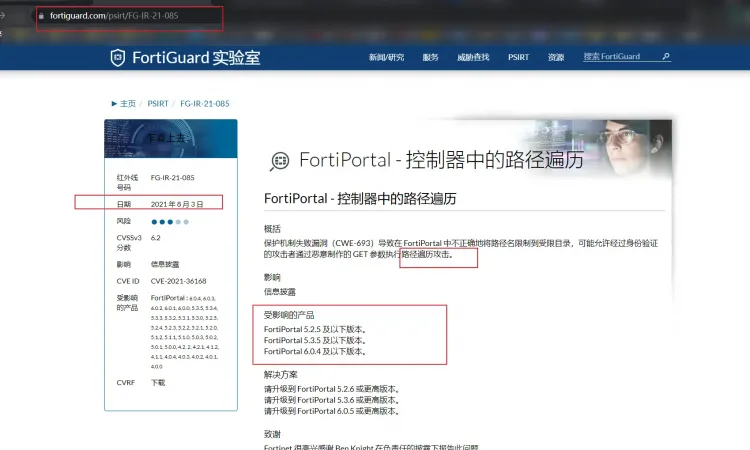
Task: Open the 服务 menu
Action: 430,57
